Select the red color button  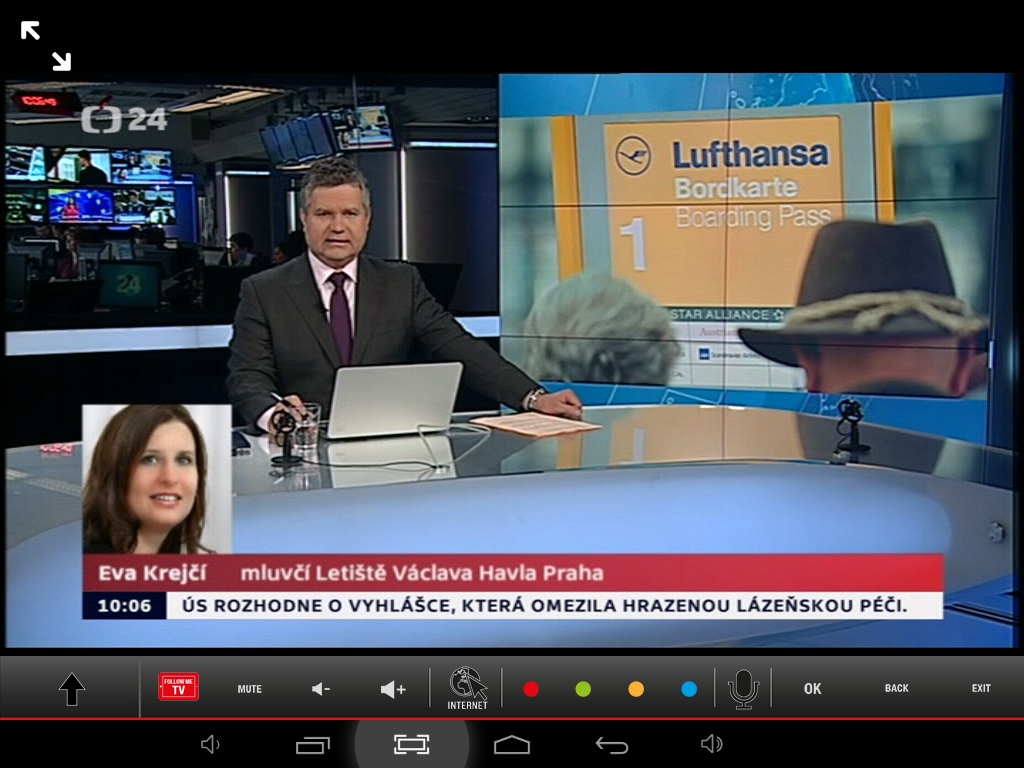531,689
